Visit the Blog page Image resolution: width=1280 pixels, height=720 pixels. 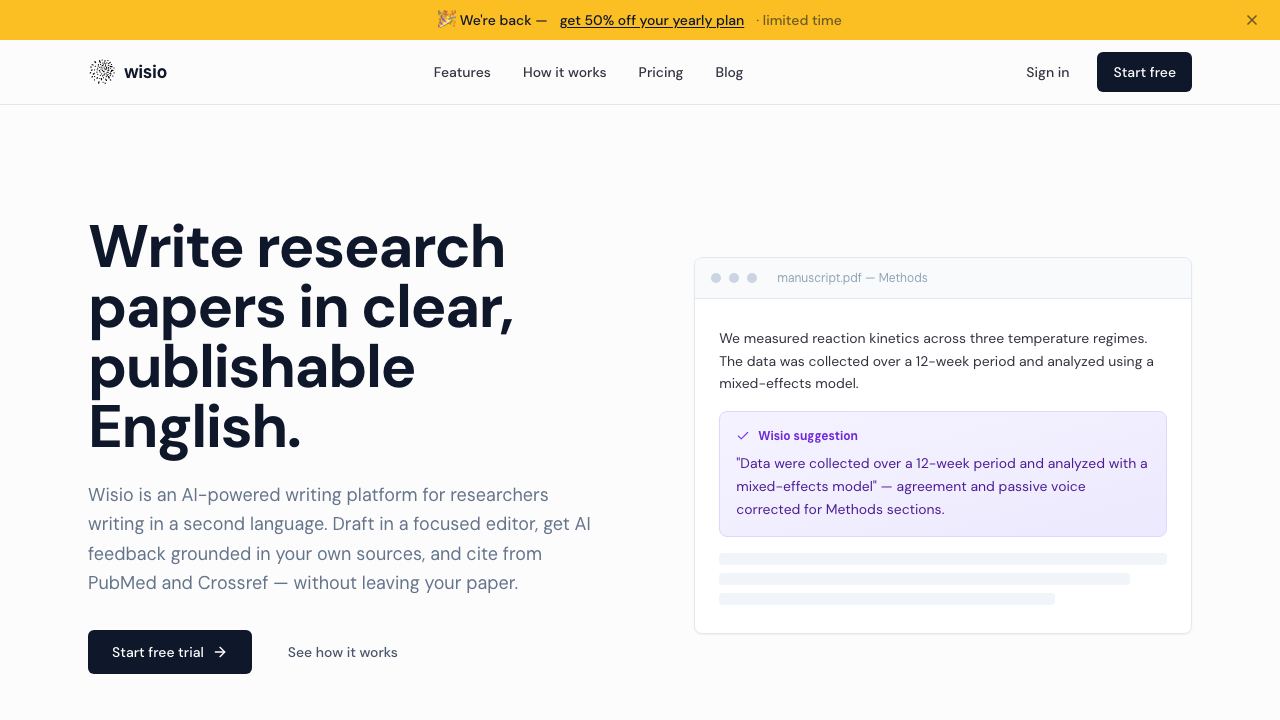[x=729, y=72]
